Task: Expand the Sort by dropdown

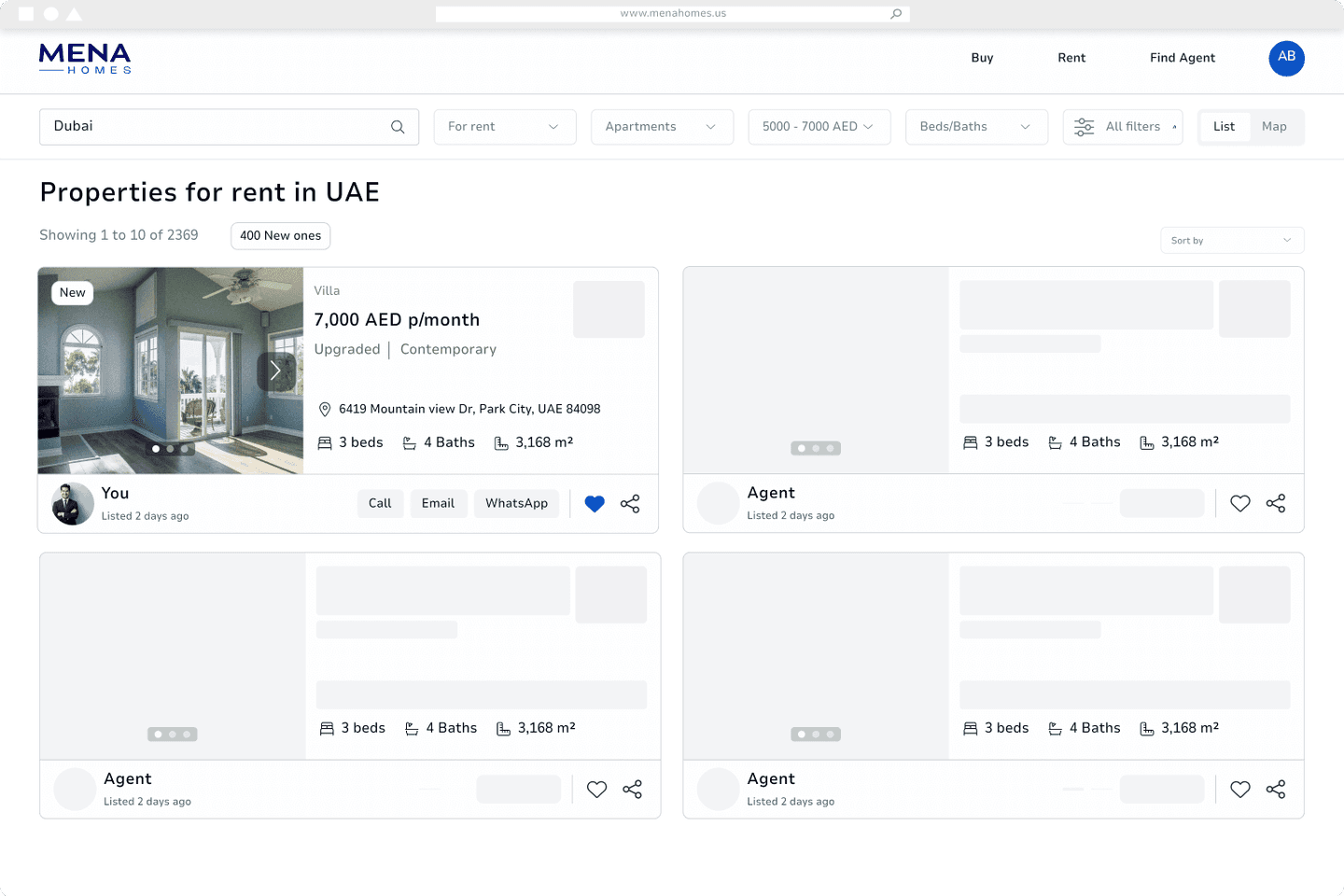Action: pos(1231,241)
